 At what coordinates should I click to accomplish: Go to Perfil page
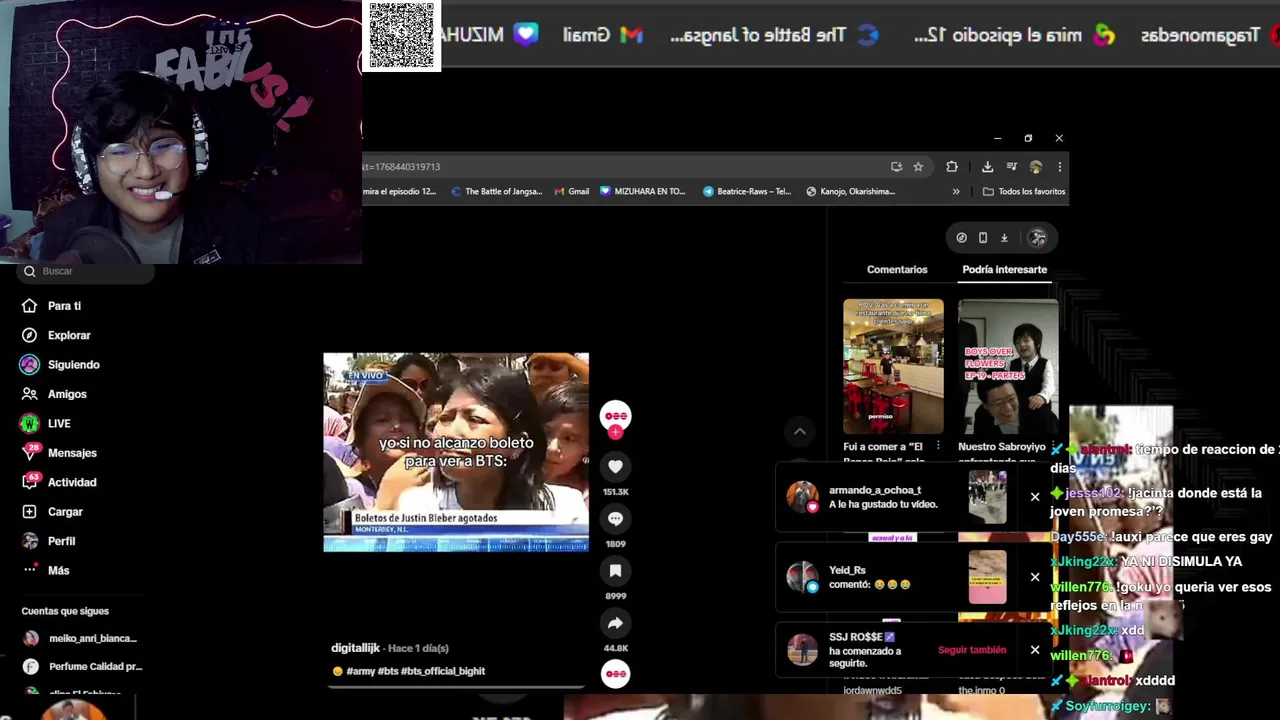pyautogui.click(x=61, y=541)
